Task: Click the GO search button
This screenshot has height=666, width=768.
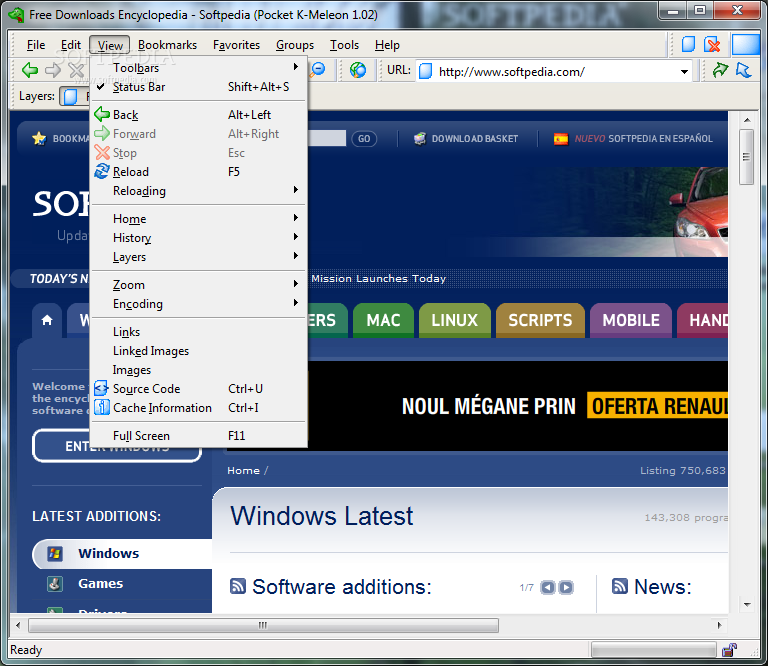Action: coord(364,139)
